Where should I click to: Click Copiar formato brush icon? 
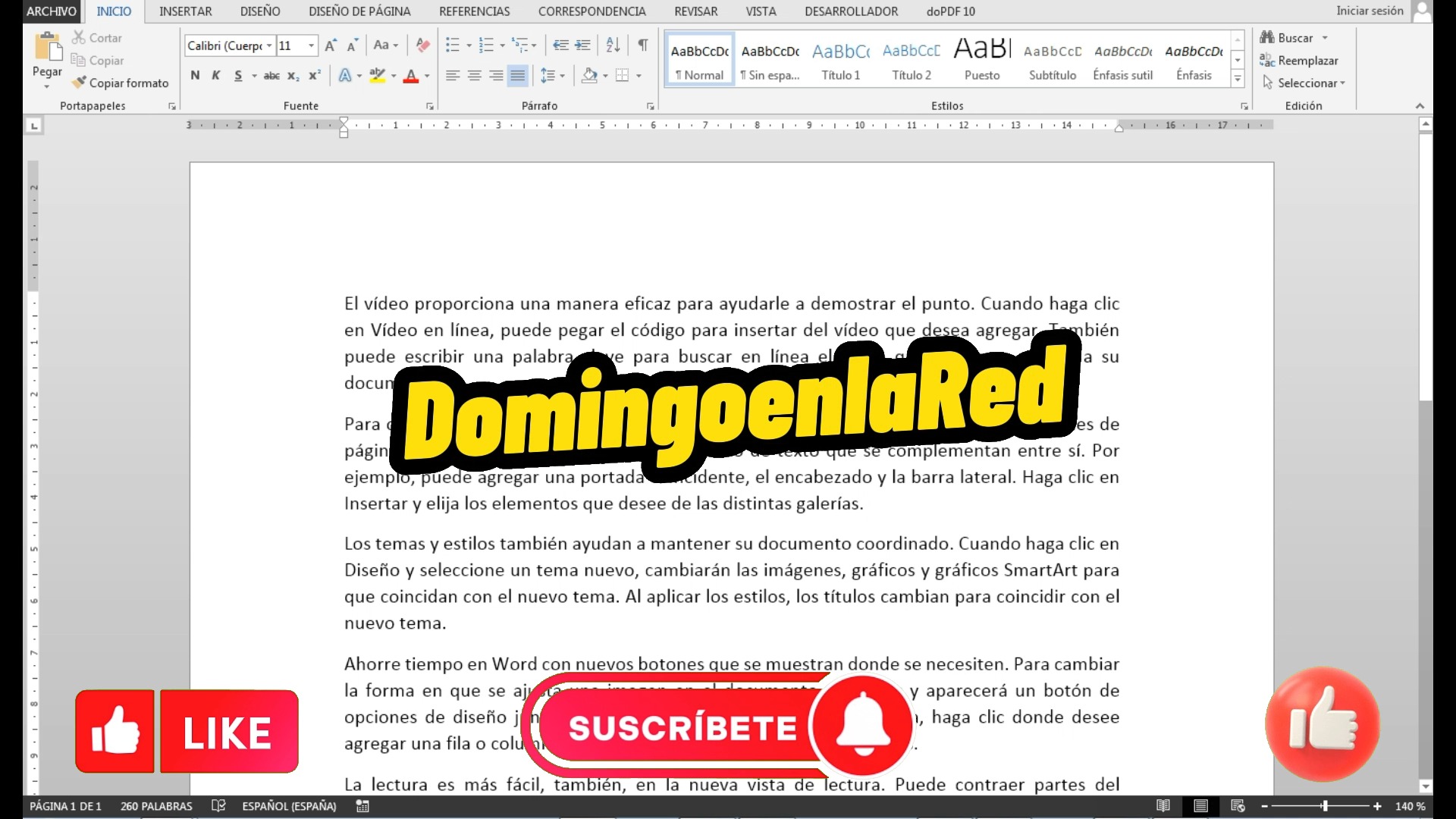[x=79, y=83]
